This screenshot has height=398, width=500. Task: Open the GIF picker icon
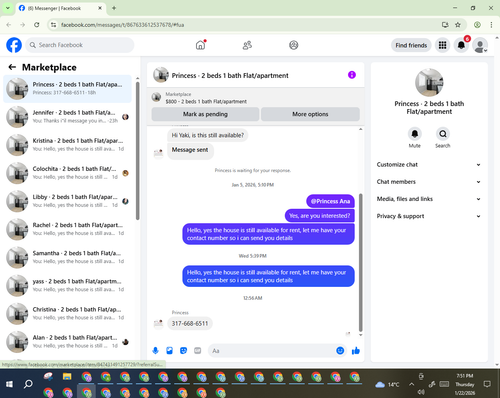click(198, 351)
